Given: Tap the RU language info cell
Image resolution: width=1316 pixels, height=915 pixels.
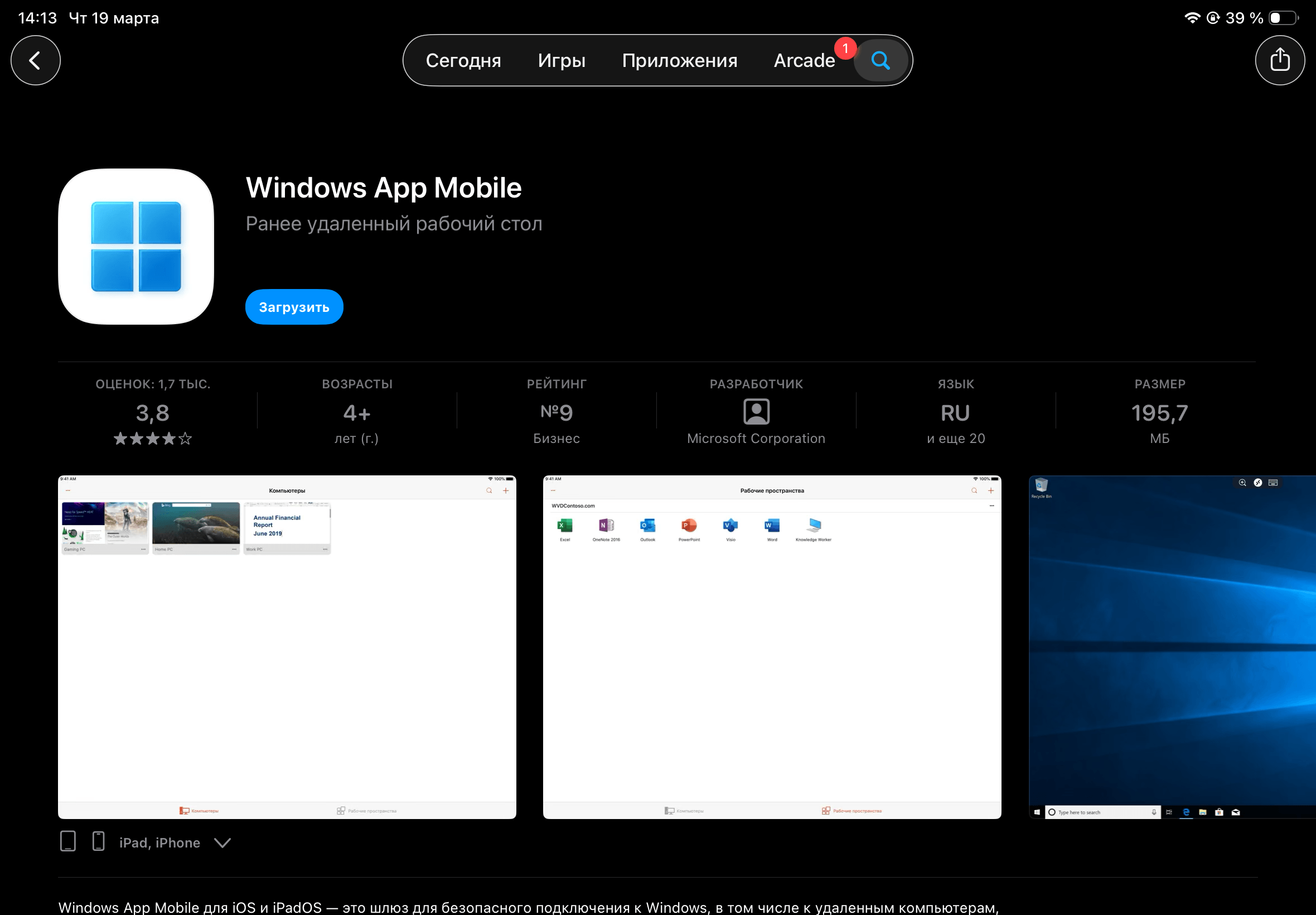Looking at the screenshot, I should click(955, 414).
